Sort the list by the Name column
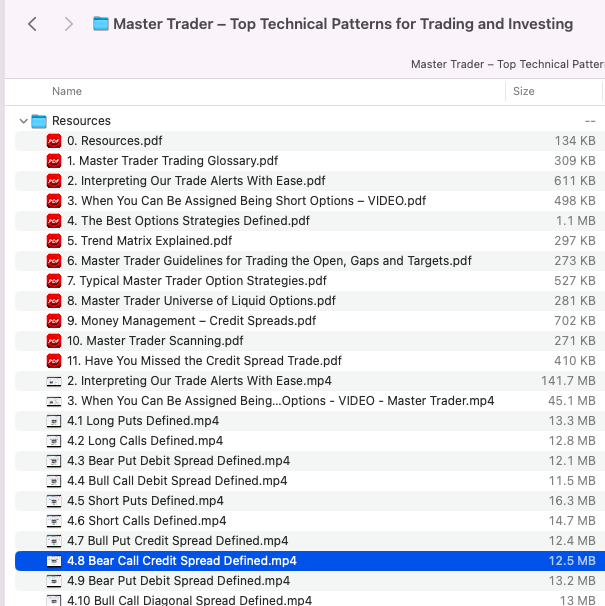This screenshot has width=605, height=606. tap(67, 91)
